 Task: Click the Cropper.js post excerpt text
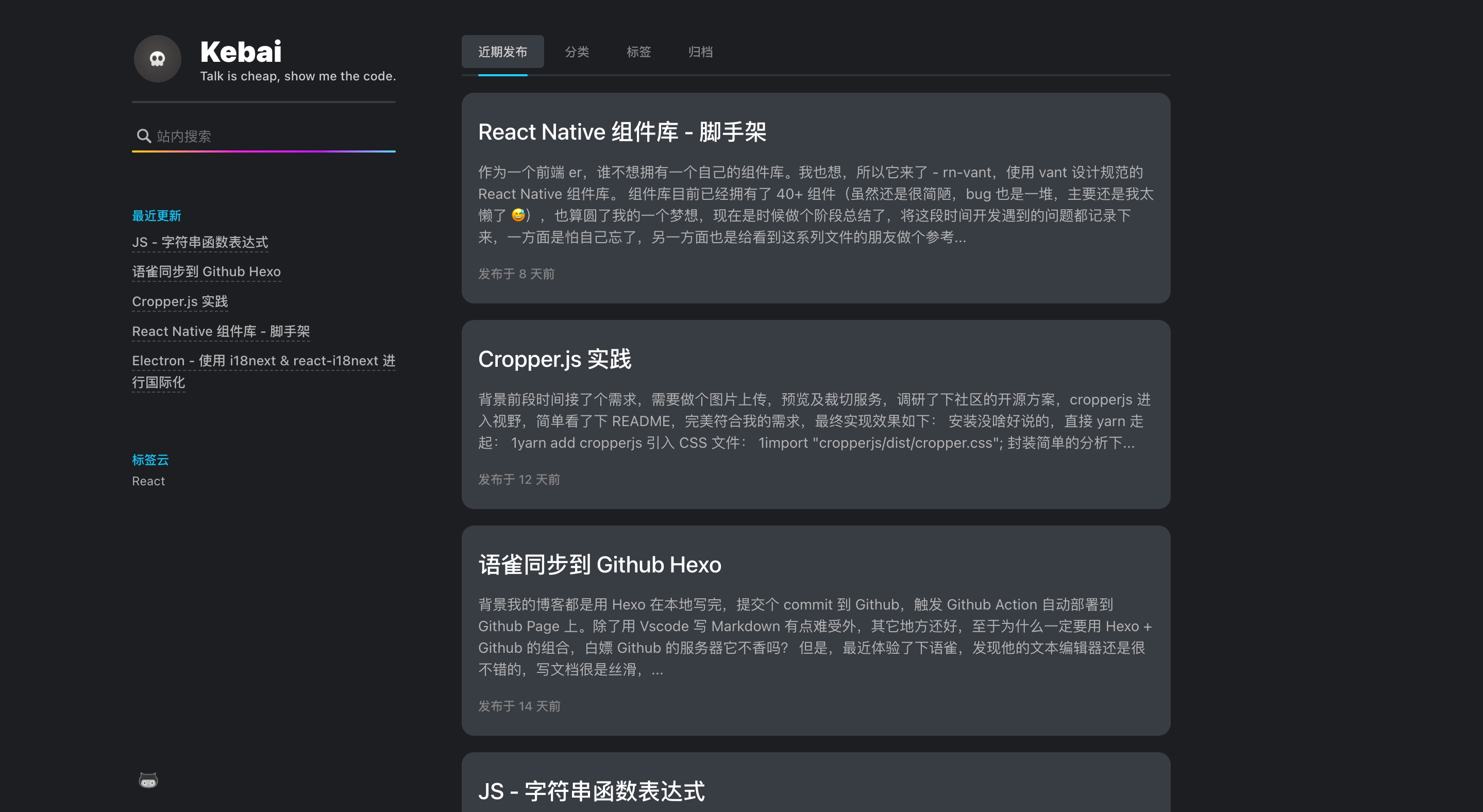814,421
